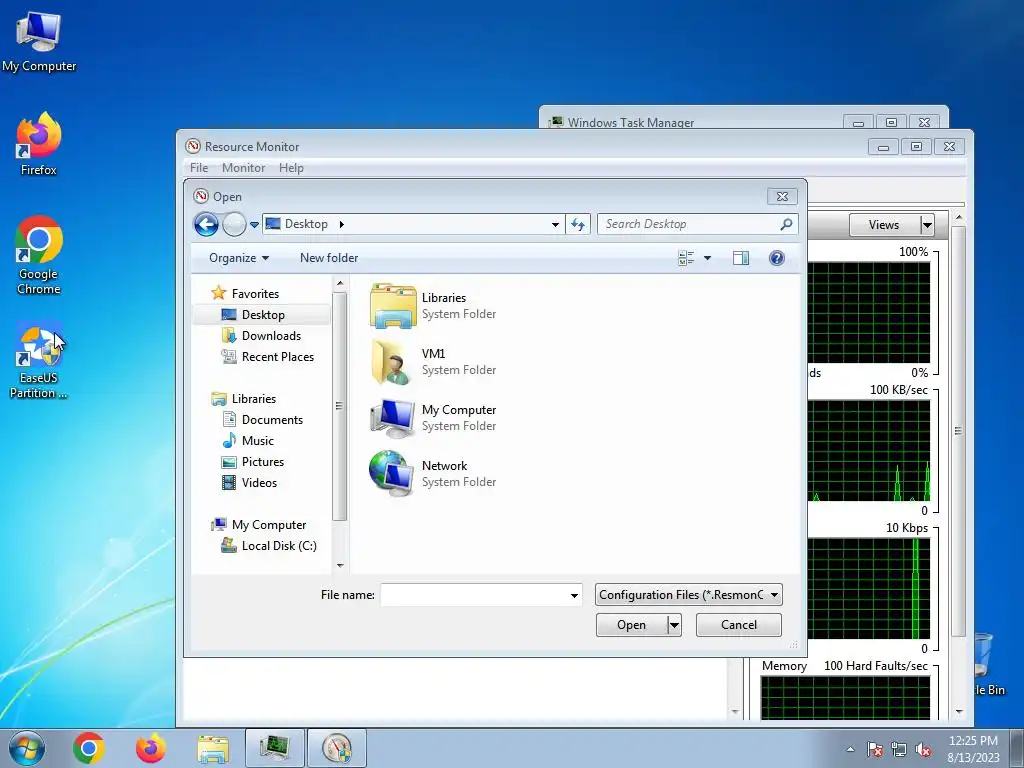
Task: Click Views button in Resource Monitor
Action: click(x=884, y=225)
